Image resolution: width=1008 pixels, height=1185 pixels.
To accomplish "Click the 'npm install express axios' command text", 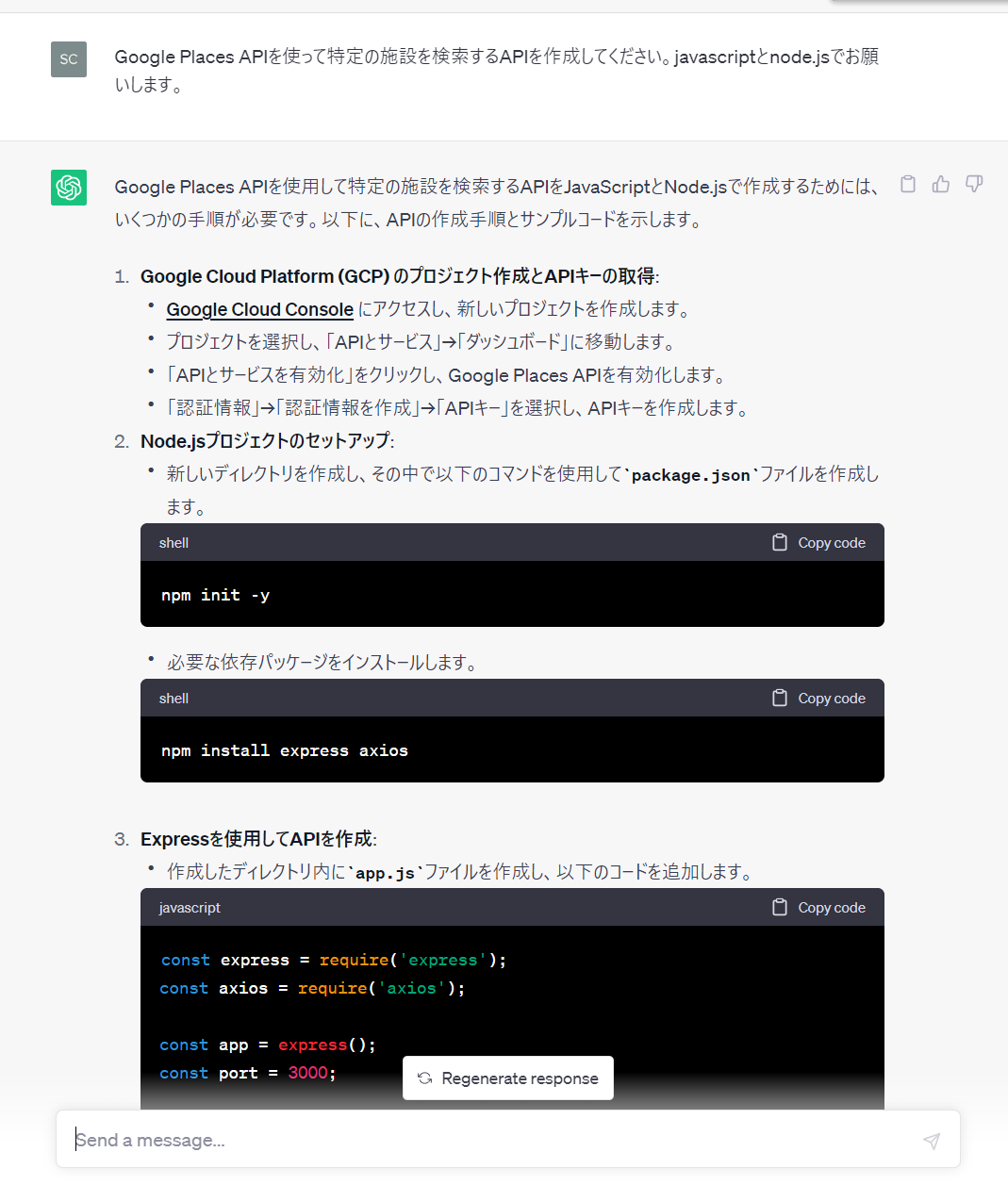I will pos(285,750).
